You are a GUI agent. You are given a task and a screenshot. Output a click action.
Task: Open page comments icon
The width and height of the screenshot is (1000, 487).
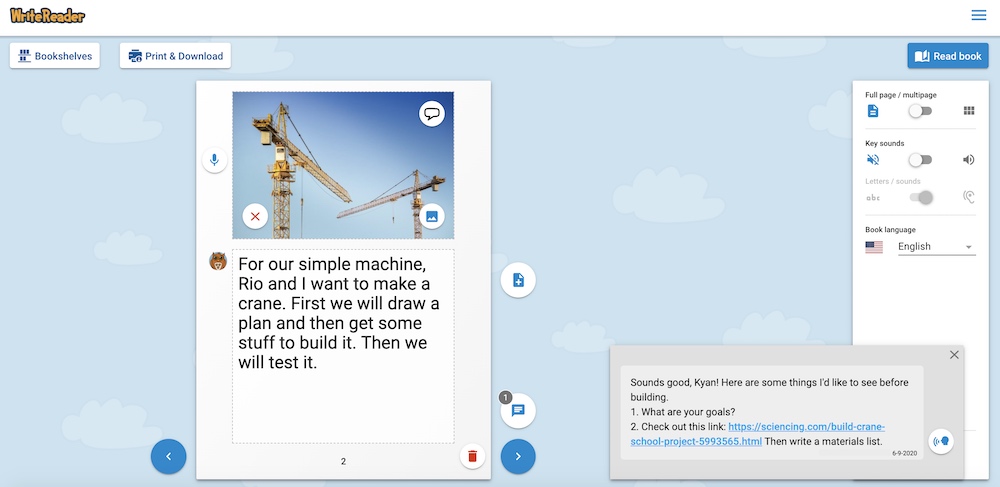tap(518, 411)
